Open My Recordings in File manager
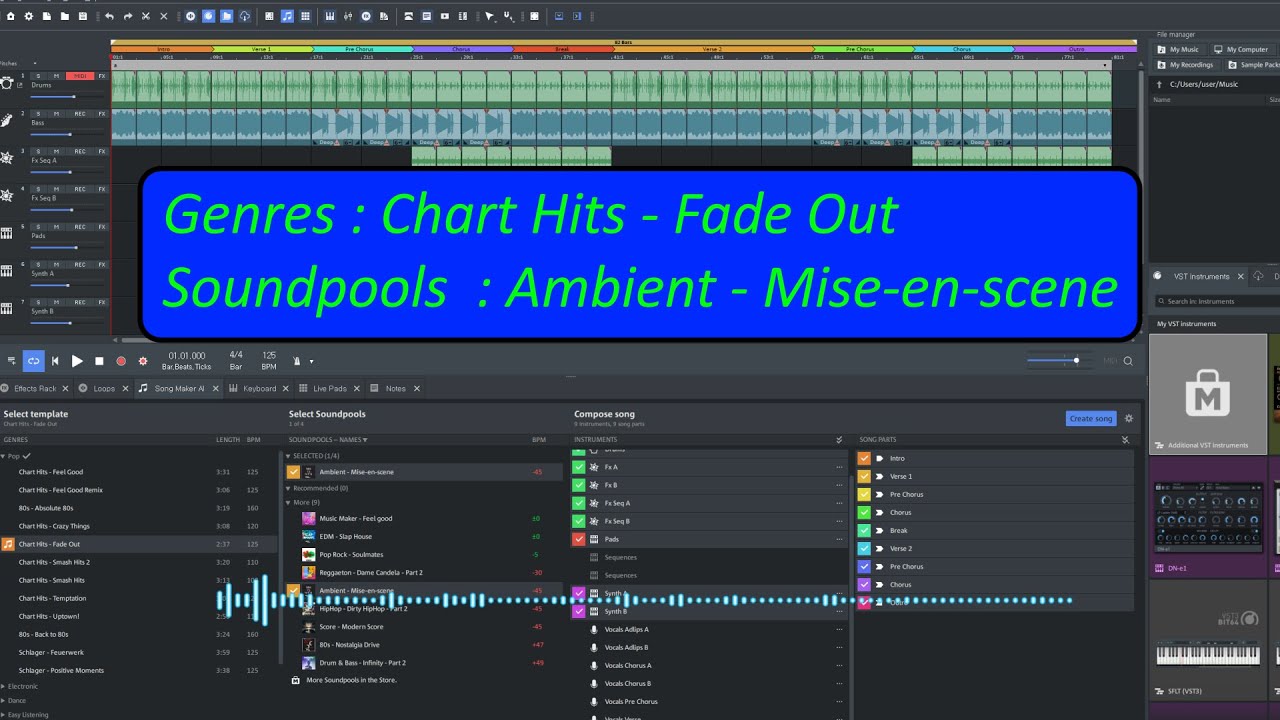Image resolution: width=1280 pixels, height=720 pixels. (1184, 65)
